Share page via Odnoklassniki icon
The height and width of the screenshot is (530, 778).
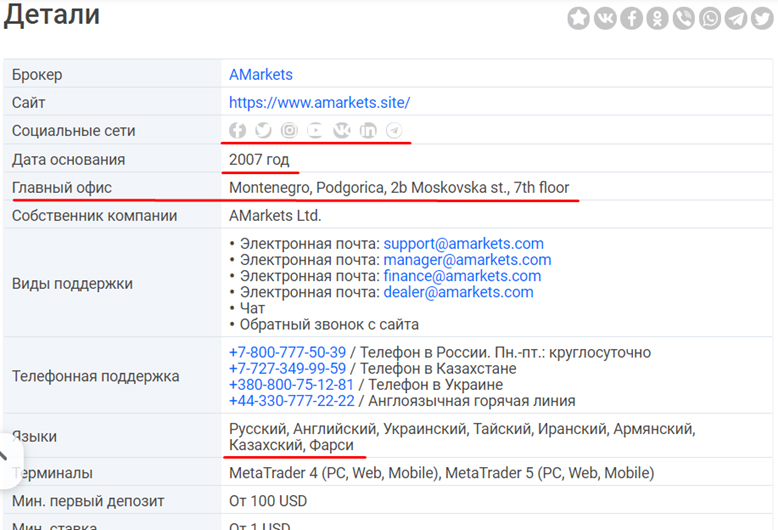(x=657, y=18)
